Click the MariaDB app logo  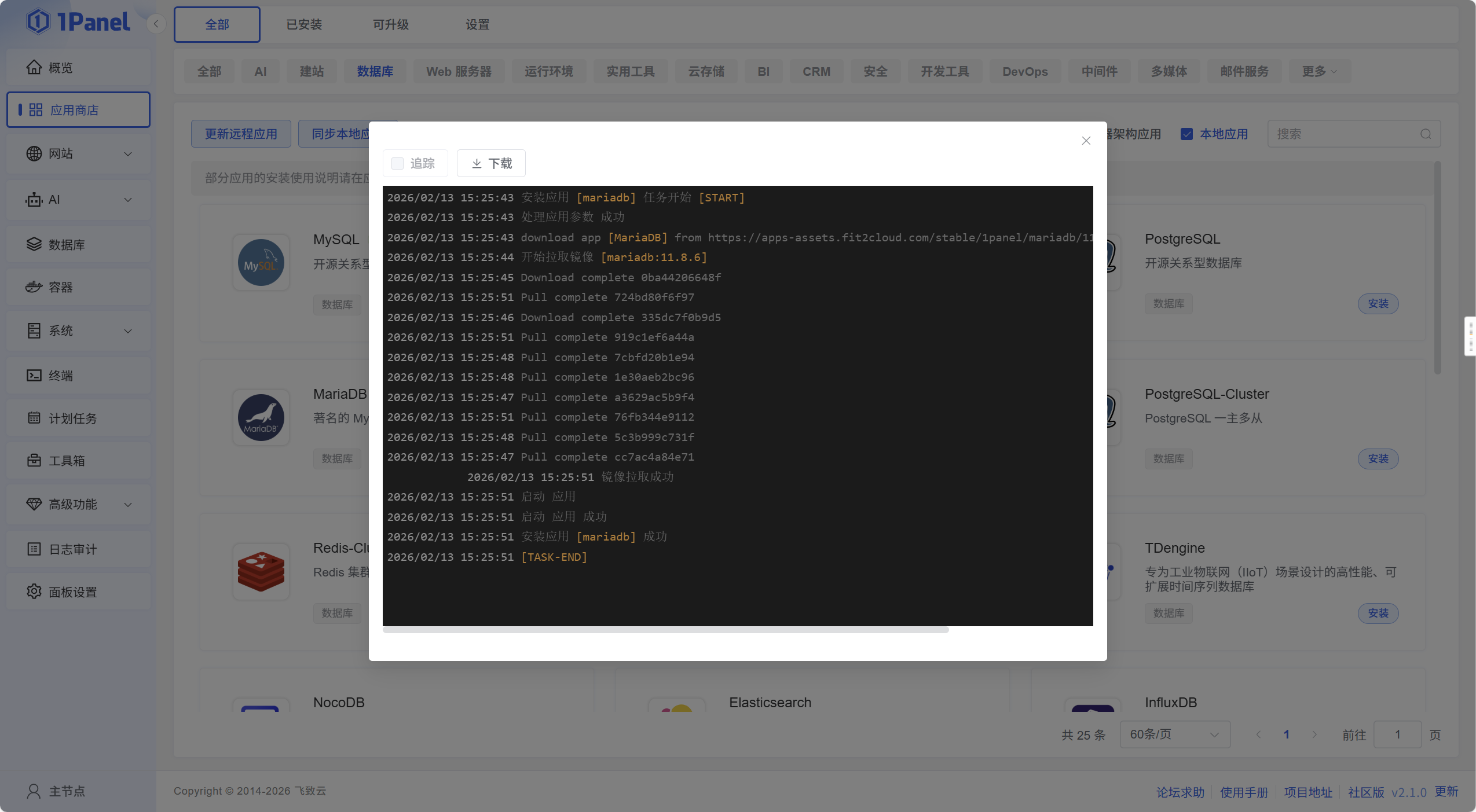pos(261,417)
